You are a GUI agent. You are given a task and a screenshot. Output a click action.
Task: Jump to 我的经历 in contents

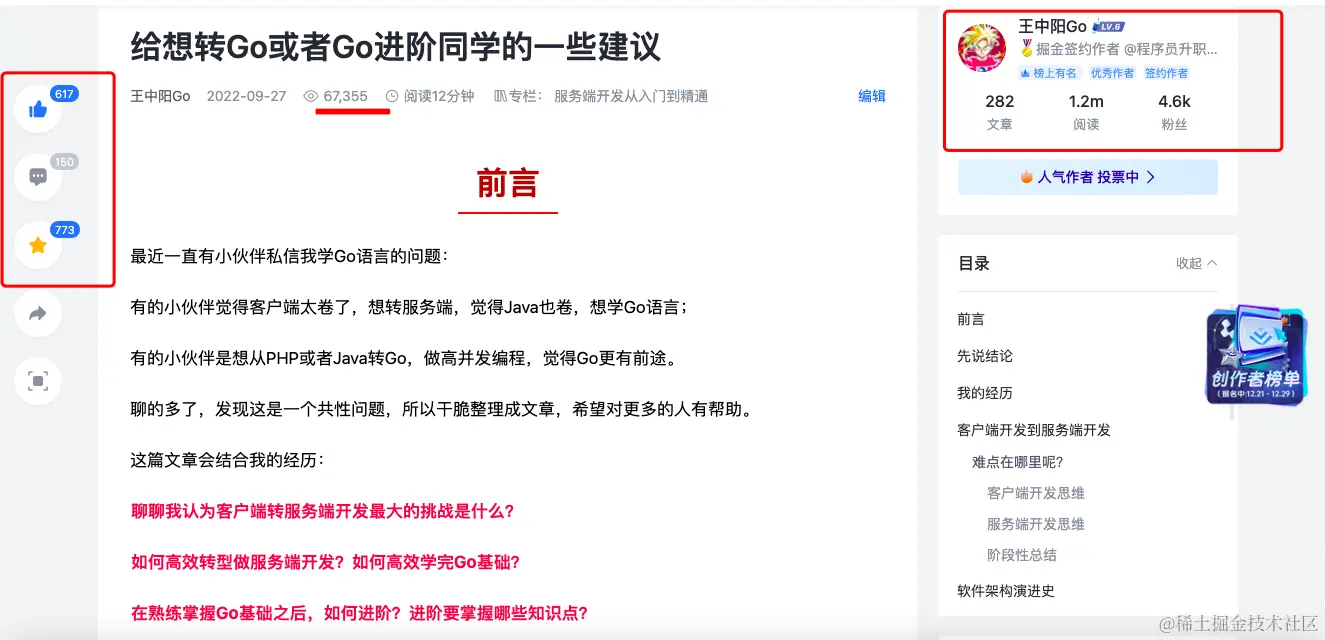(x=985, y=393)
